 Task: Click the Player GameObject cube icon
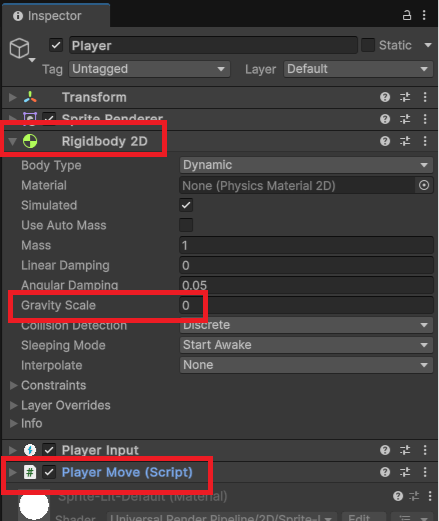(x=19, y=48)
